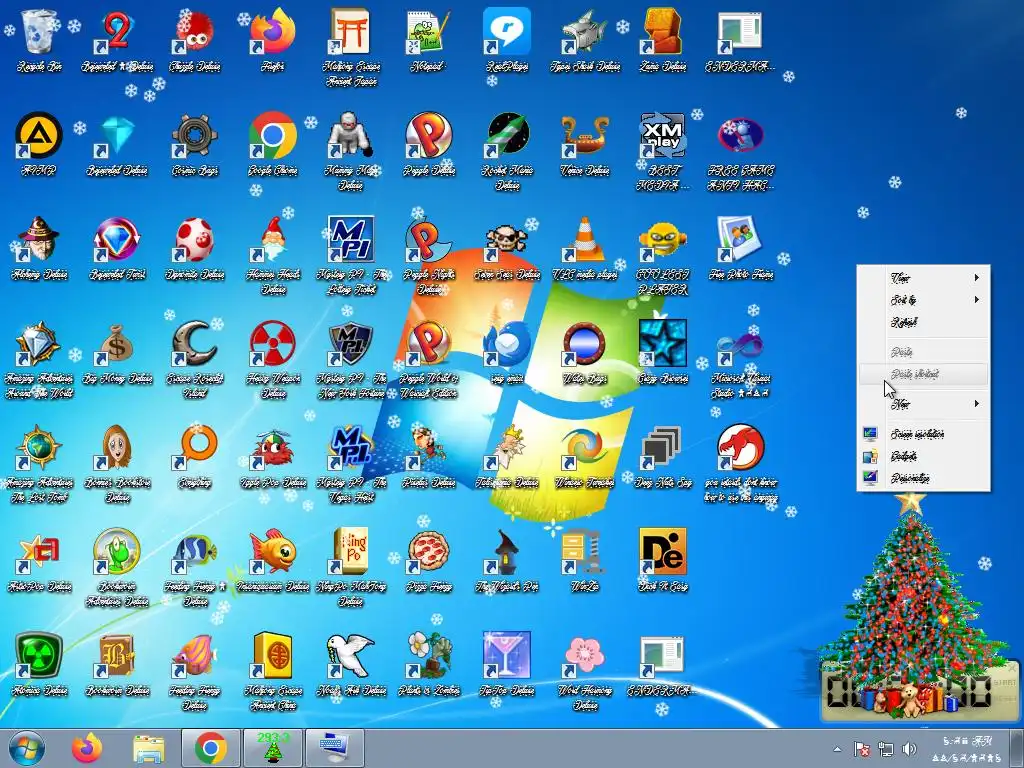The image size is (1024, 768).
Task: Open the volume speaker tray icon
Action: (x=909, y=748)
